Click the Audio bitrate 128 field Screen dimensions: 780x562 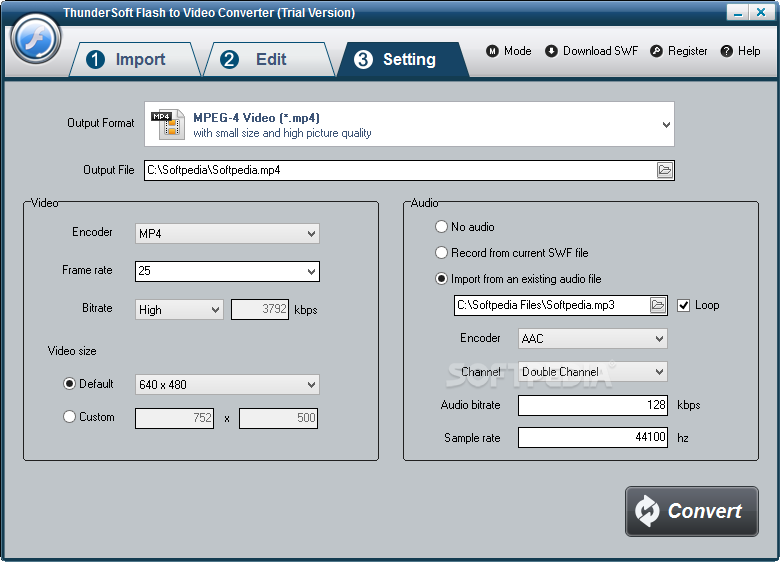click(x=592, y=405)
